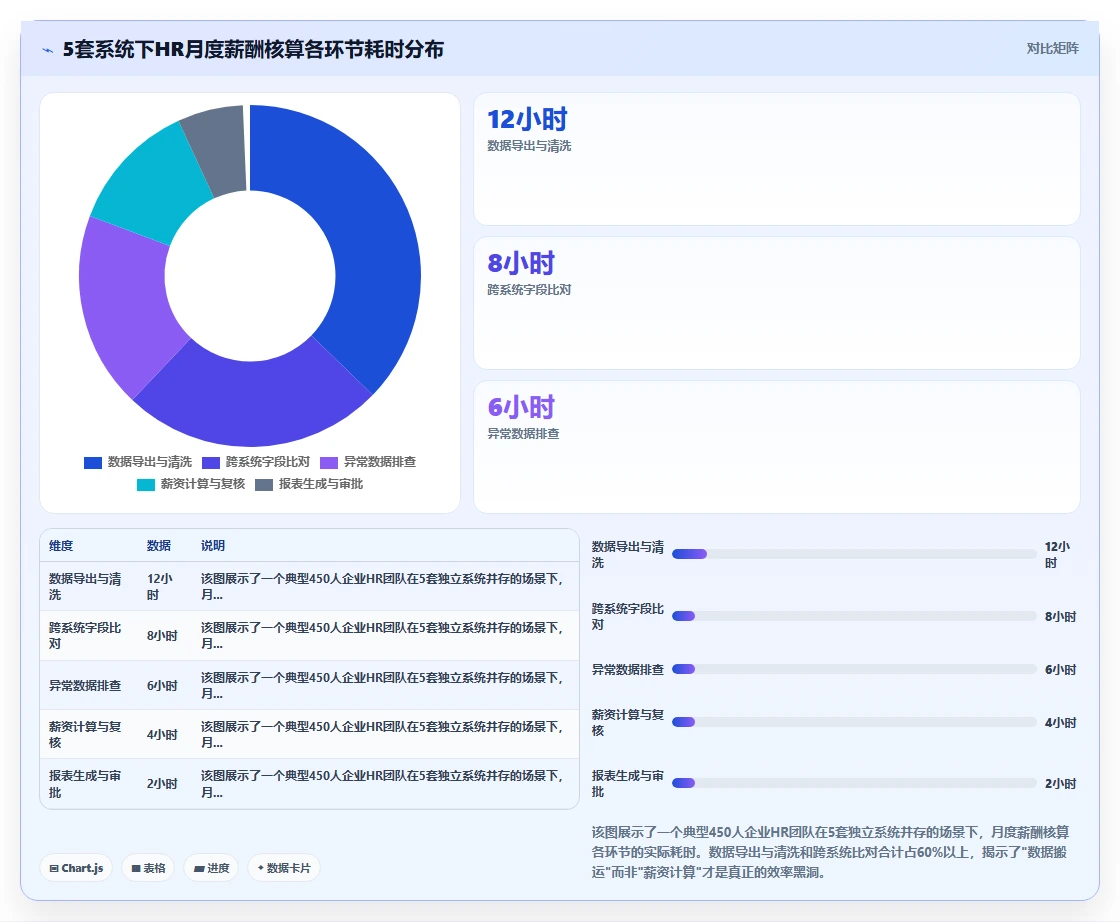Click the 4小时 table cell
This screenshot has height=922, width=1120.
click(162, 734)
